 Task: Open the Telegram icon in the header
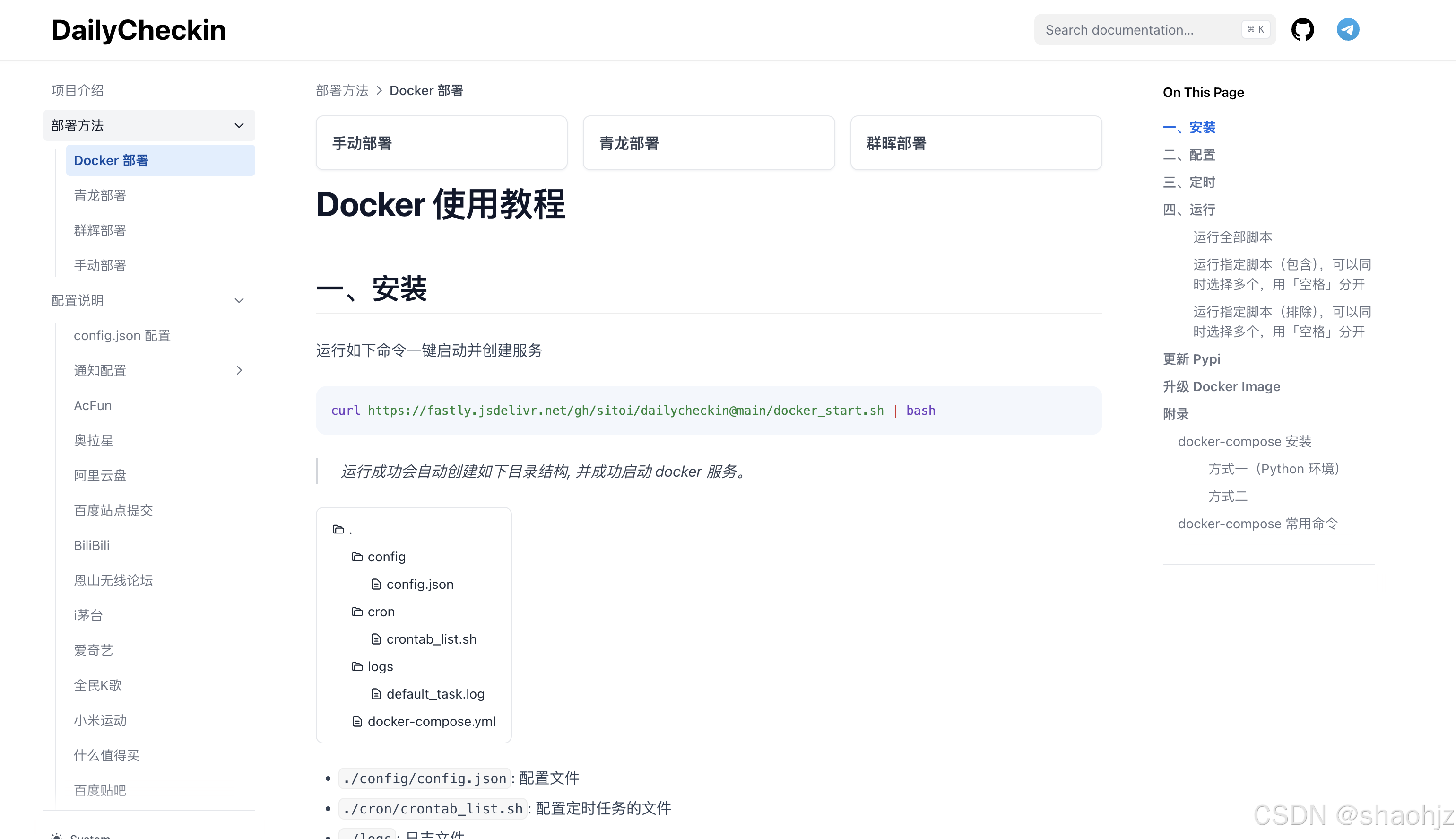[1348, 29]
